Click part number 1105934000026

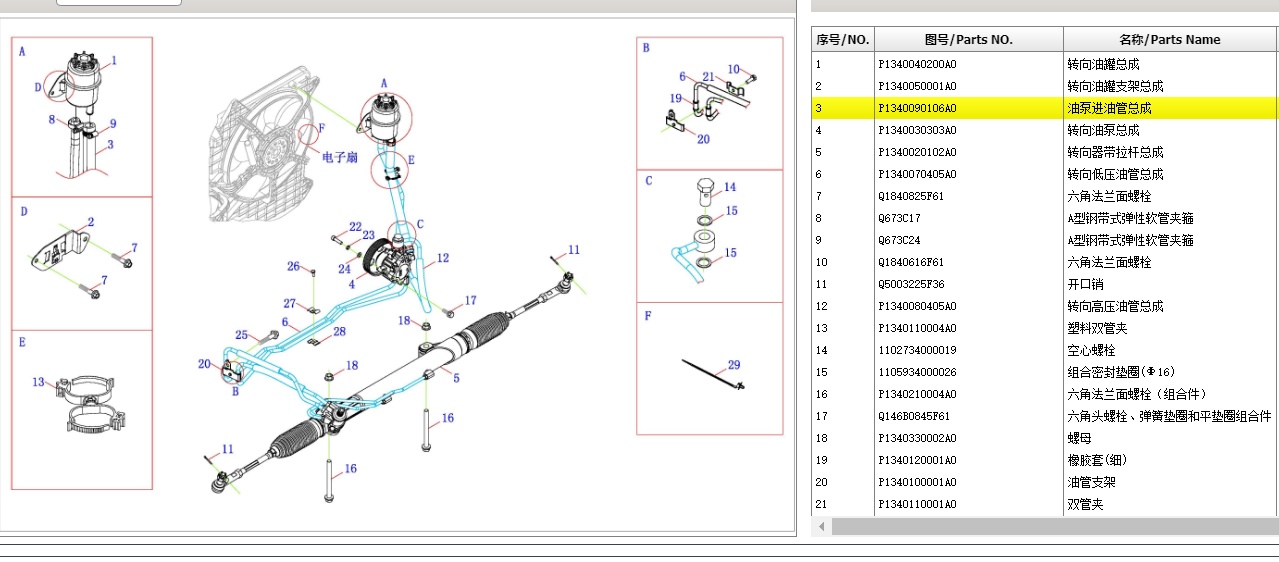click(917, 372)
